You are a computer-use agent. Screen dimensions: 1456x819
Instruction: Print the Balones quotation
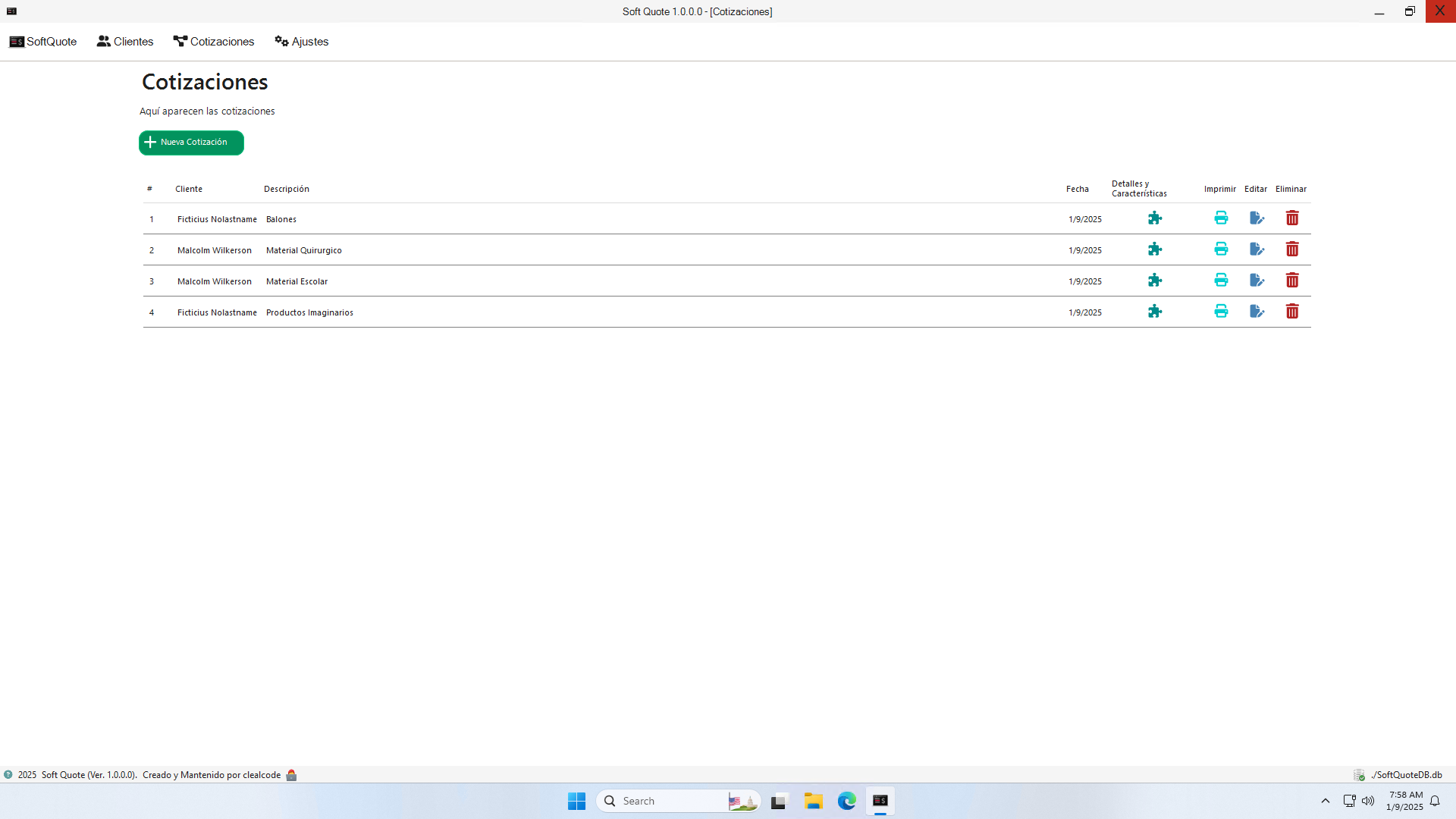pos(1221,218)
